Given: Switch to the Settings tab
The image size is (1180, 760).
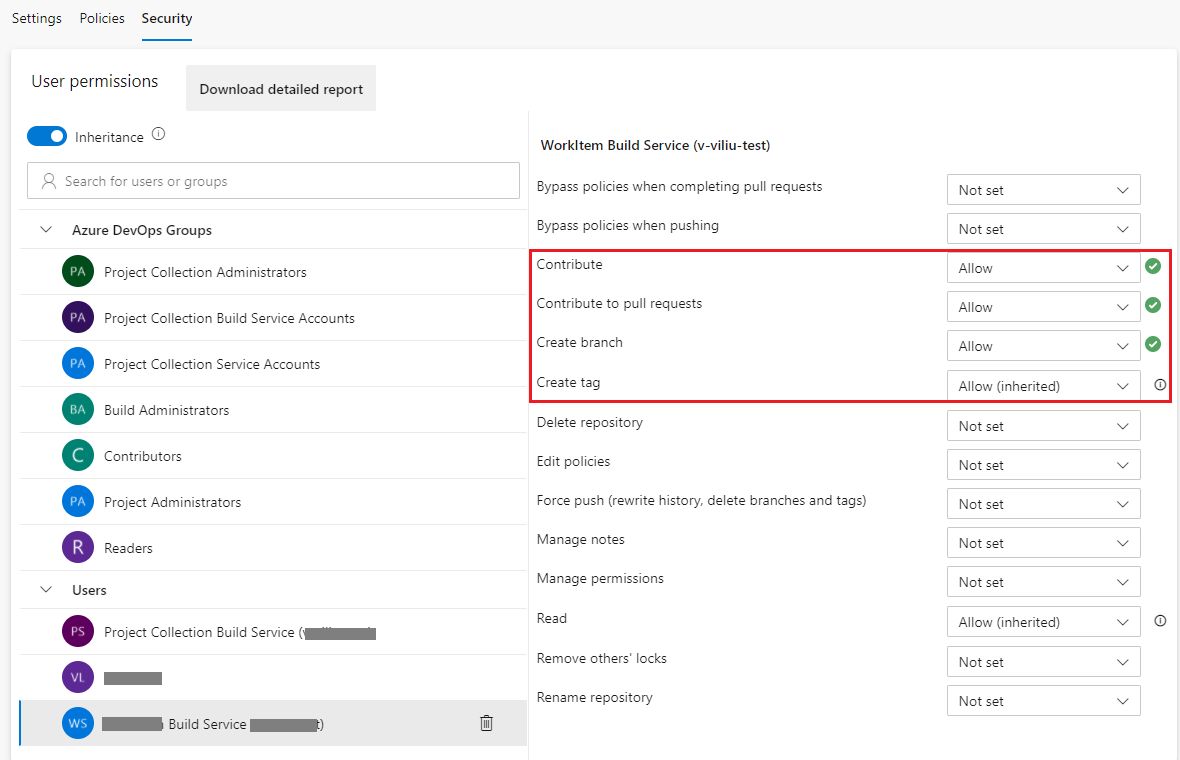Looking at the screenshot, I should [x=37, y=18].
